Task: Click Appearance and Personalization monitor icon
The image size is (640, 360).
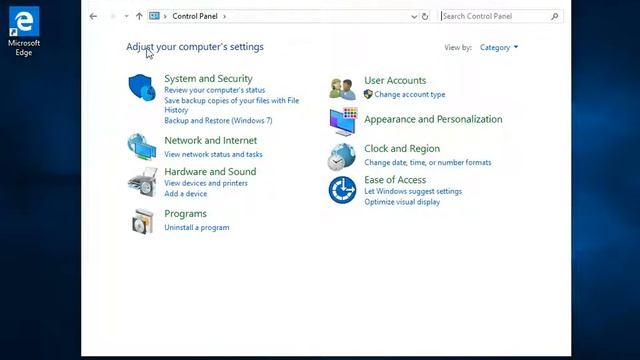Action: click(343, 121)
